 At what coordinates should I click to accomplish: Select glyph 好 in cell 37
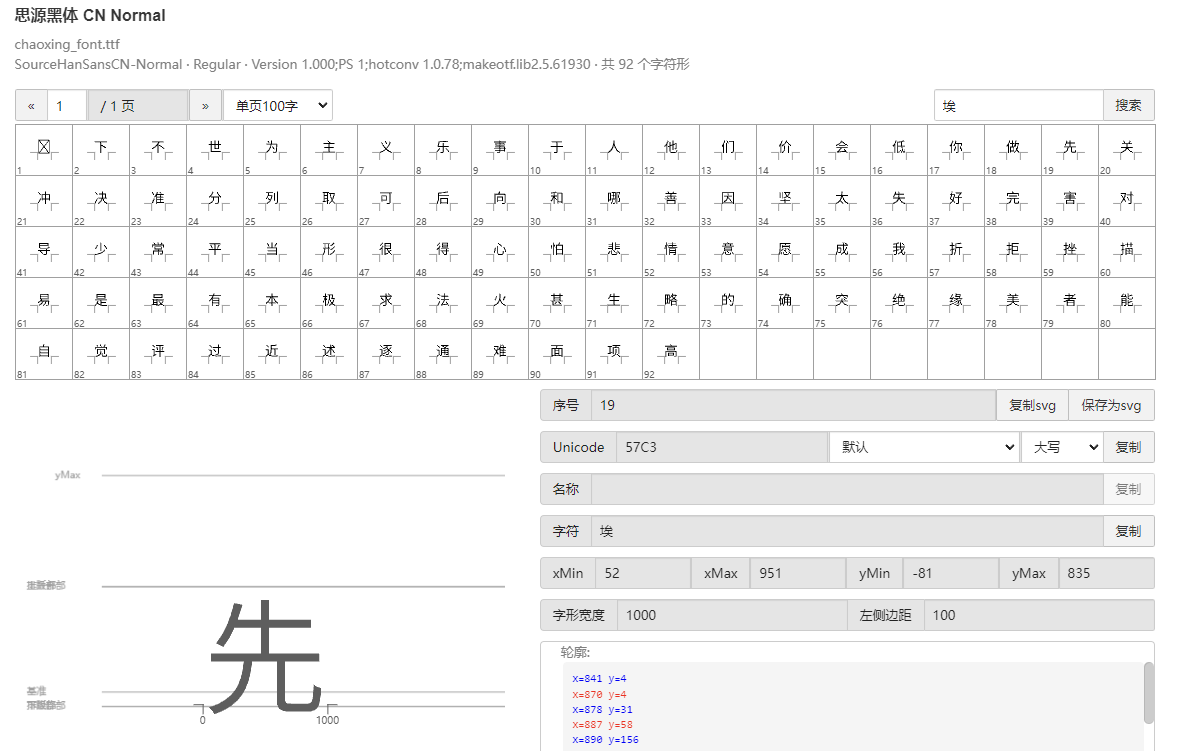click(956, 202)
